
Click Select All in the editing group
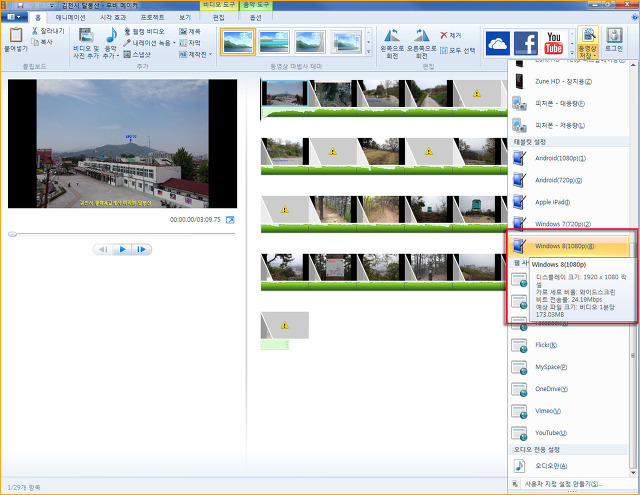(x=458, y=51)
